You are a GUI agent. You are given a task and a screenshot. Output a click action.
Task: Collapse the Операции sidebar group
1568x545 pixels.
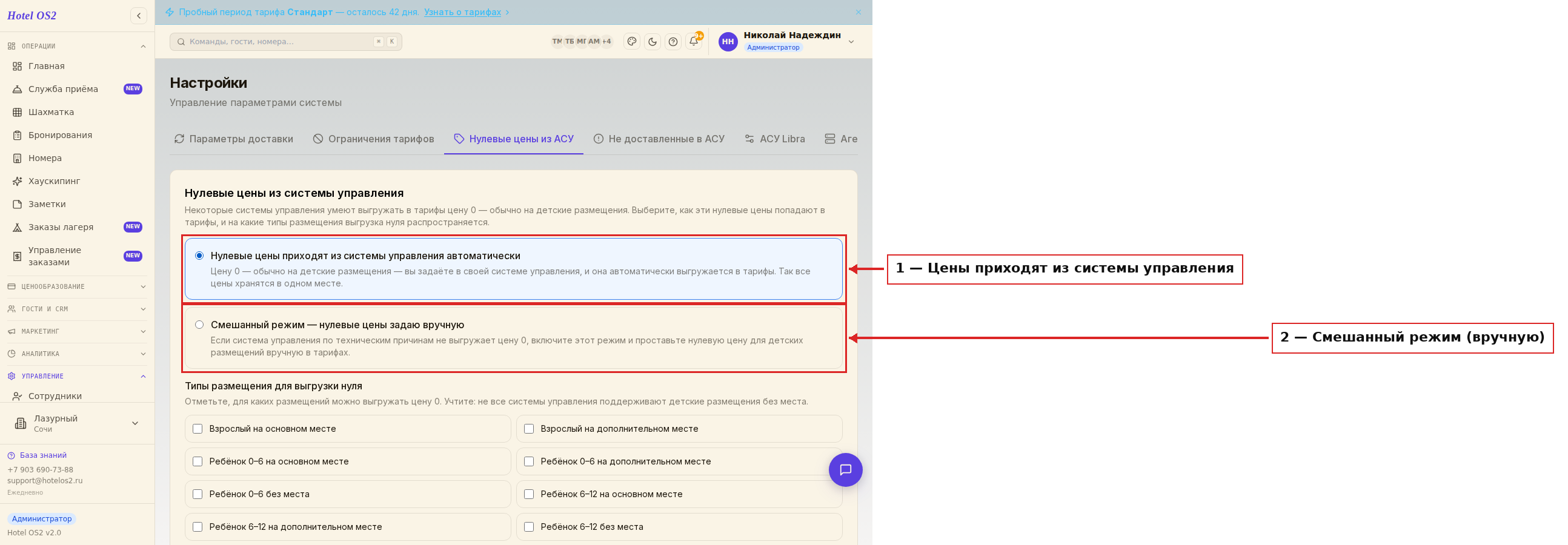[x=78, y=46]
